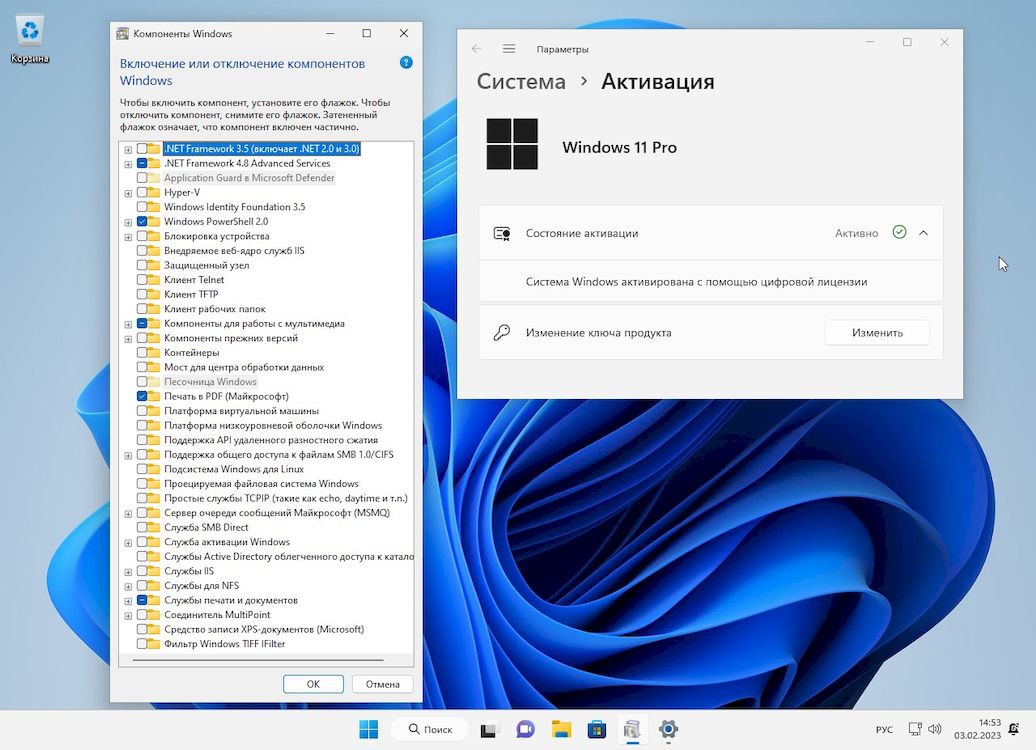Collapse the activation state section chevron
The height and width of the screenshot is (750, 1036).
924,233
